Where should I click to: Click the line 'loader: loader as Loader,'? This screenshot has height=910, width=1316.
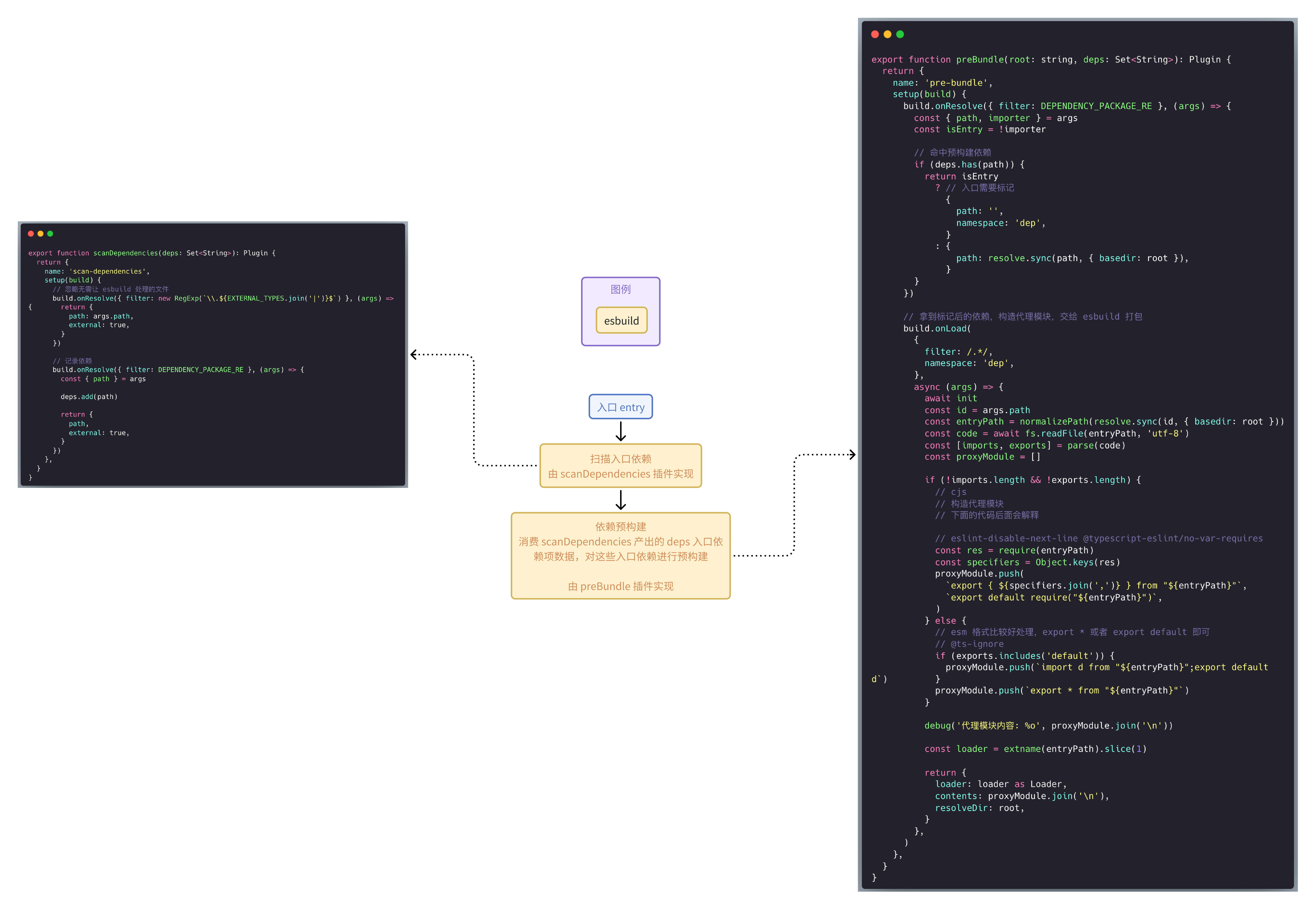[x=1001, y=785]
